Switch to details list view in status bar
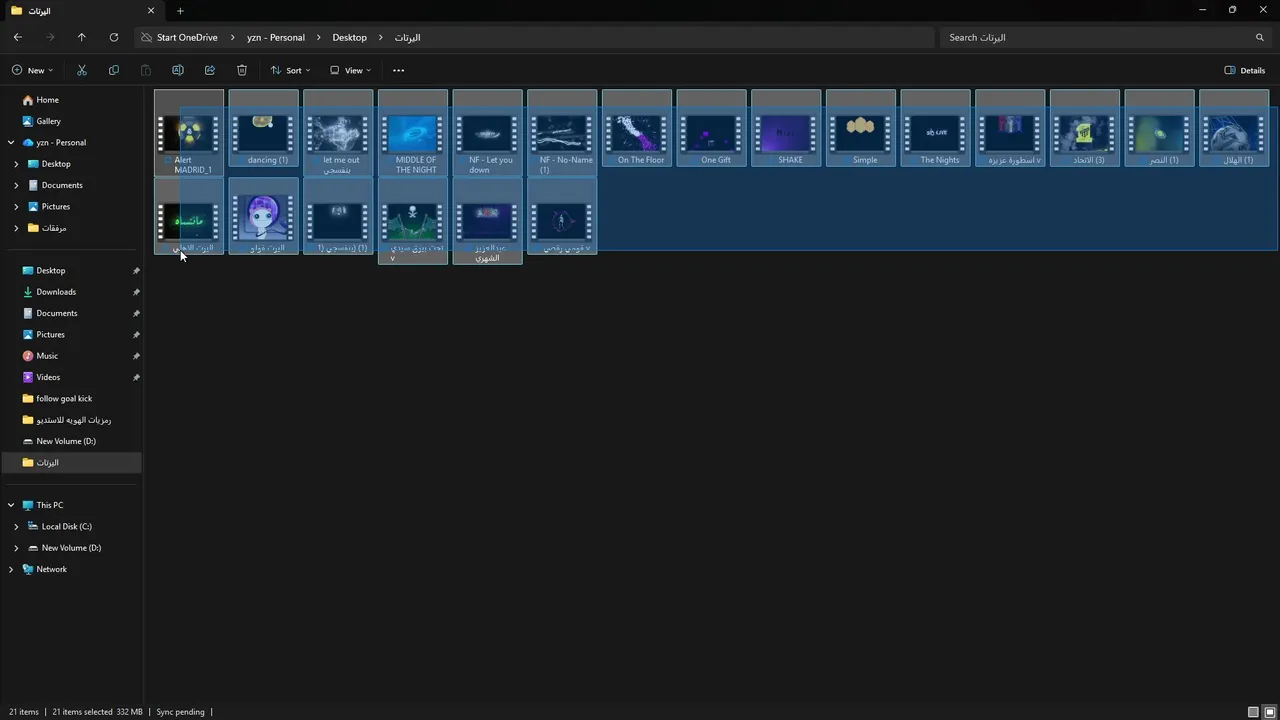Image resolution: width=1280 pixels, height=720 pixels. point(1253,712)
